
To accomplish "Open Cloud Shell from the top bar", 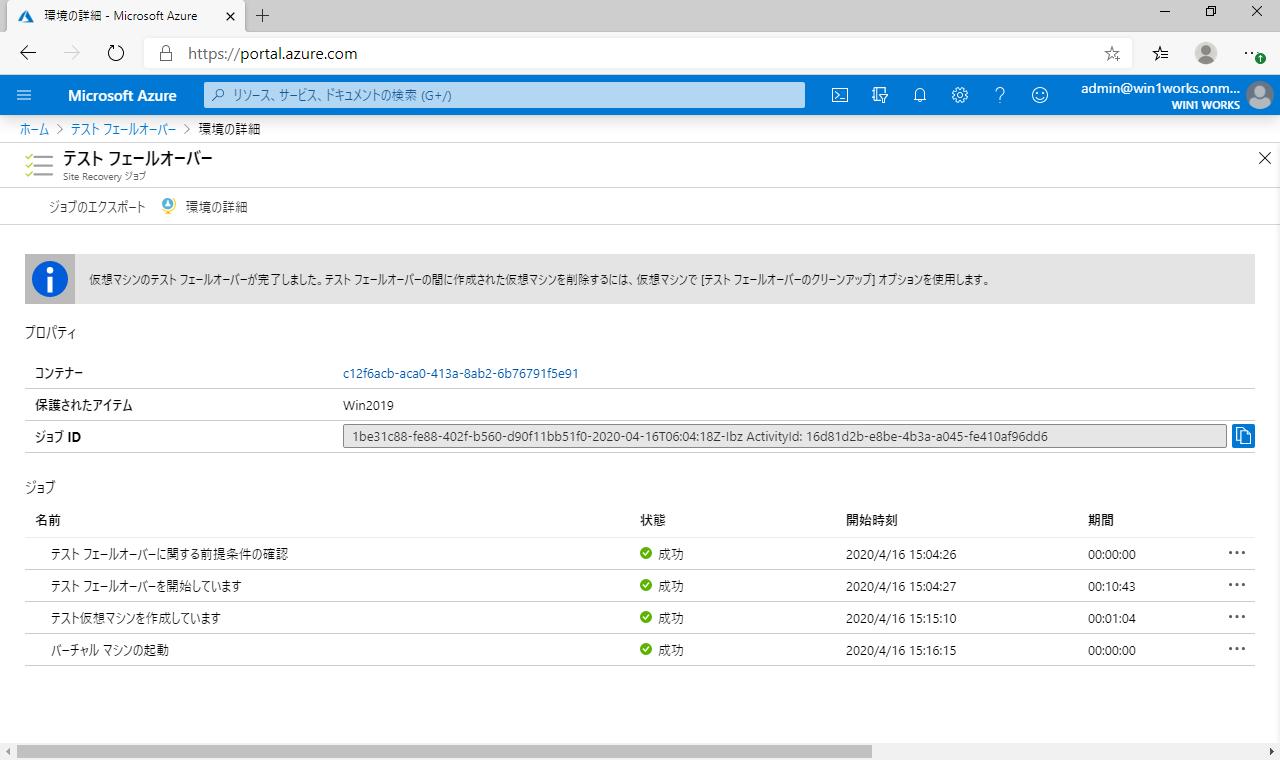I will pyautogui.click(x=841, y=95).
